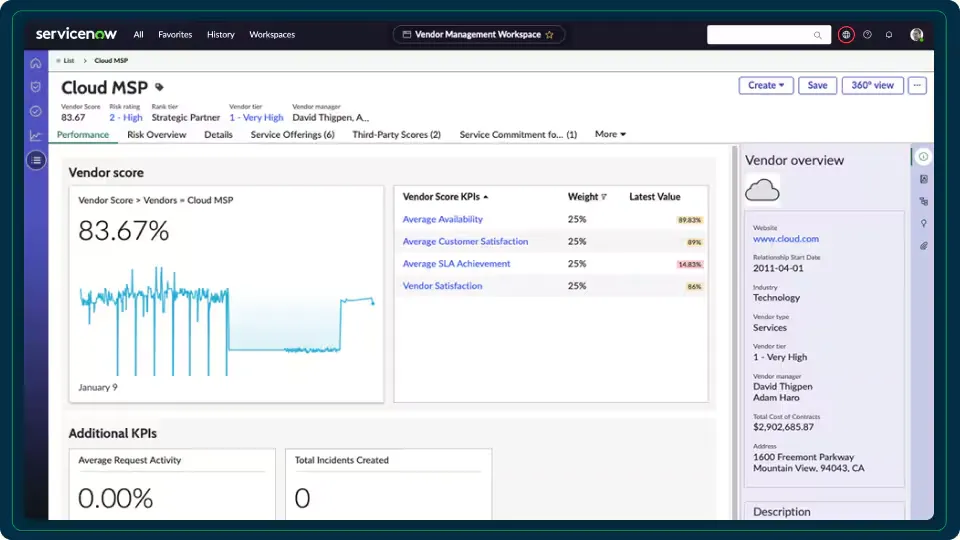Switch to the Risk Overview tab

157,134
